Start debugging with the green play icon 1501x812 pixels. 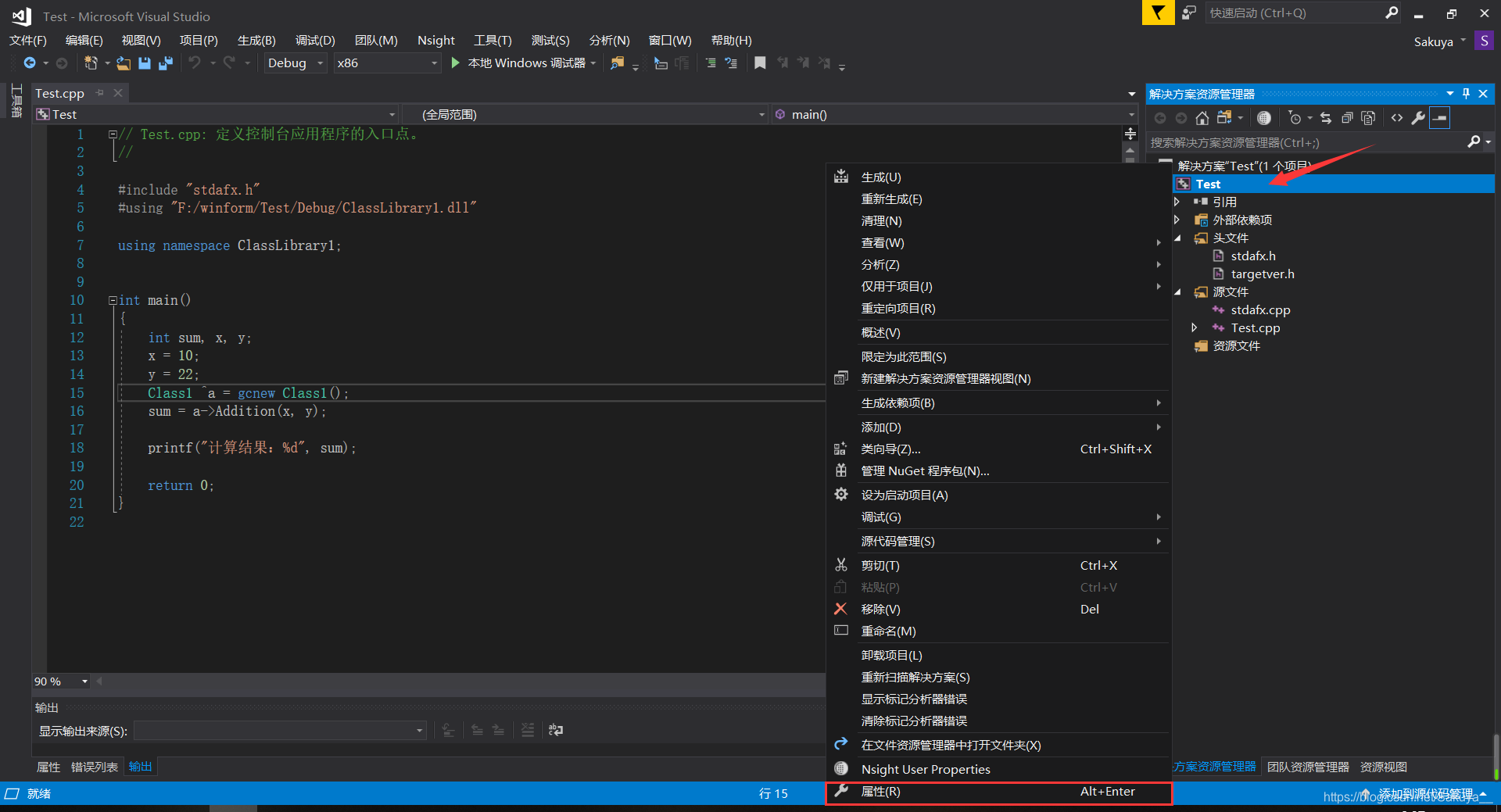[x=455, y=63]
